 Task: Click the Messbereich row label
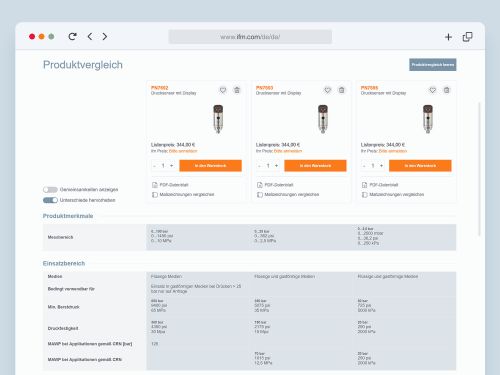point(60,237)
